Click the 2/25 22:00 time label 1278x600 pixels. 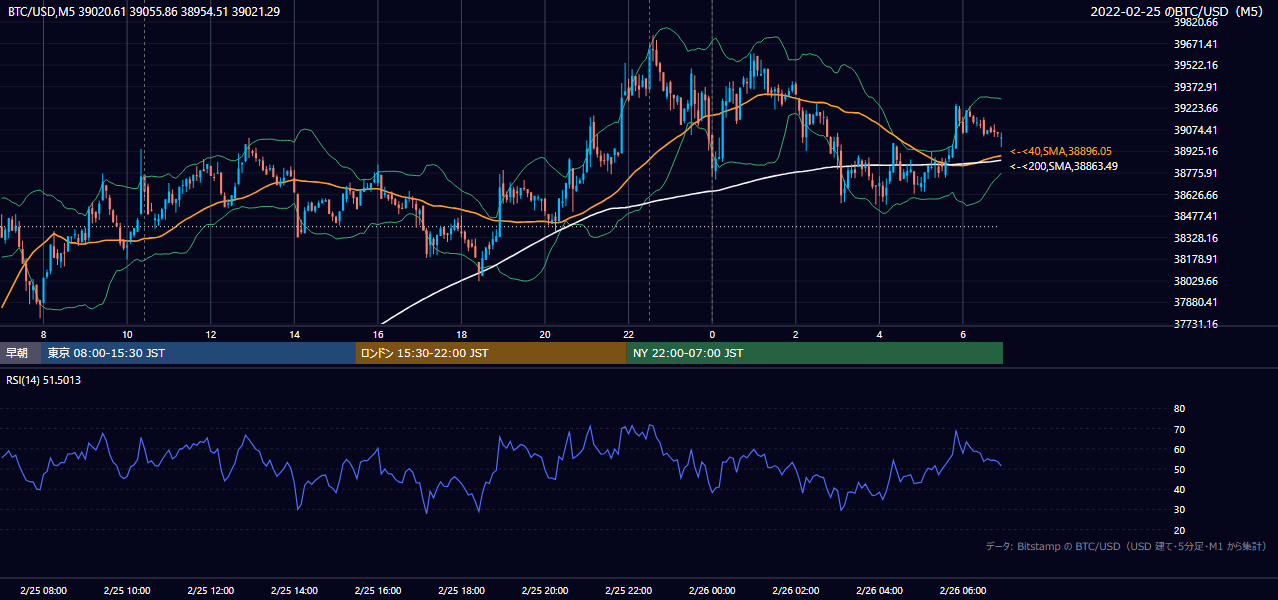[629, 590]
